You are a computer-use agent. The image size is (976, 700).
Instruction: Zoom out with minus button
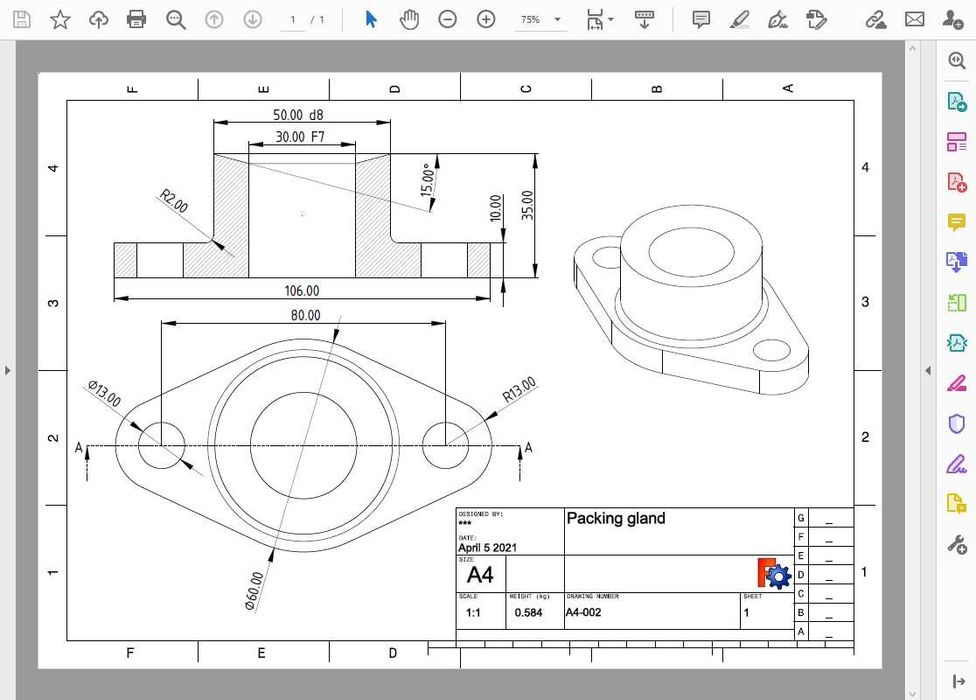447,19
